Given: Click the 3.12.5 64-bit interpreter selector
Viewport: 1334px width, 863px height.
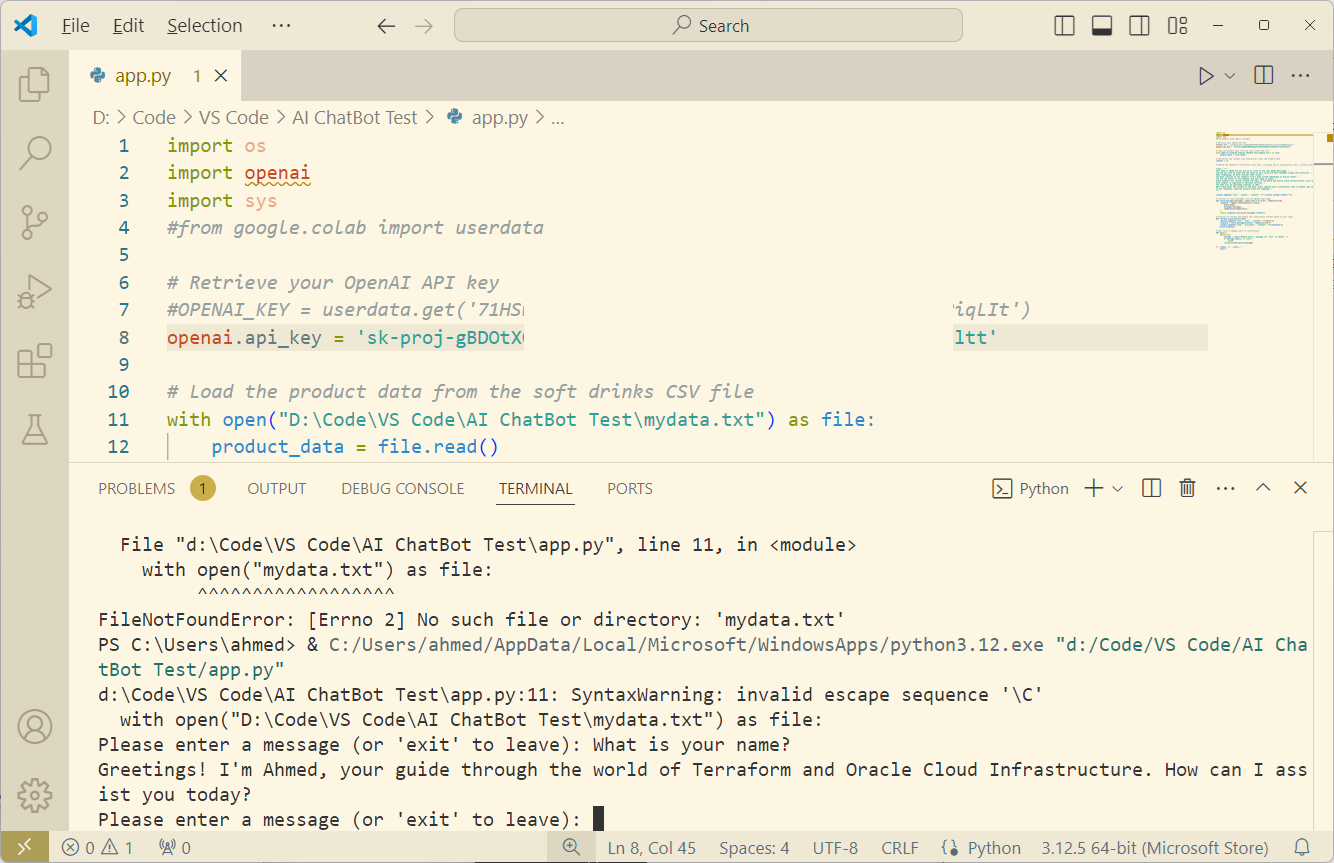Looking at the screenshot, I should click(1154, 848).
